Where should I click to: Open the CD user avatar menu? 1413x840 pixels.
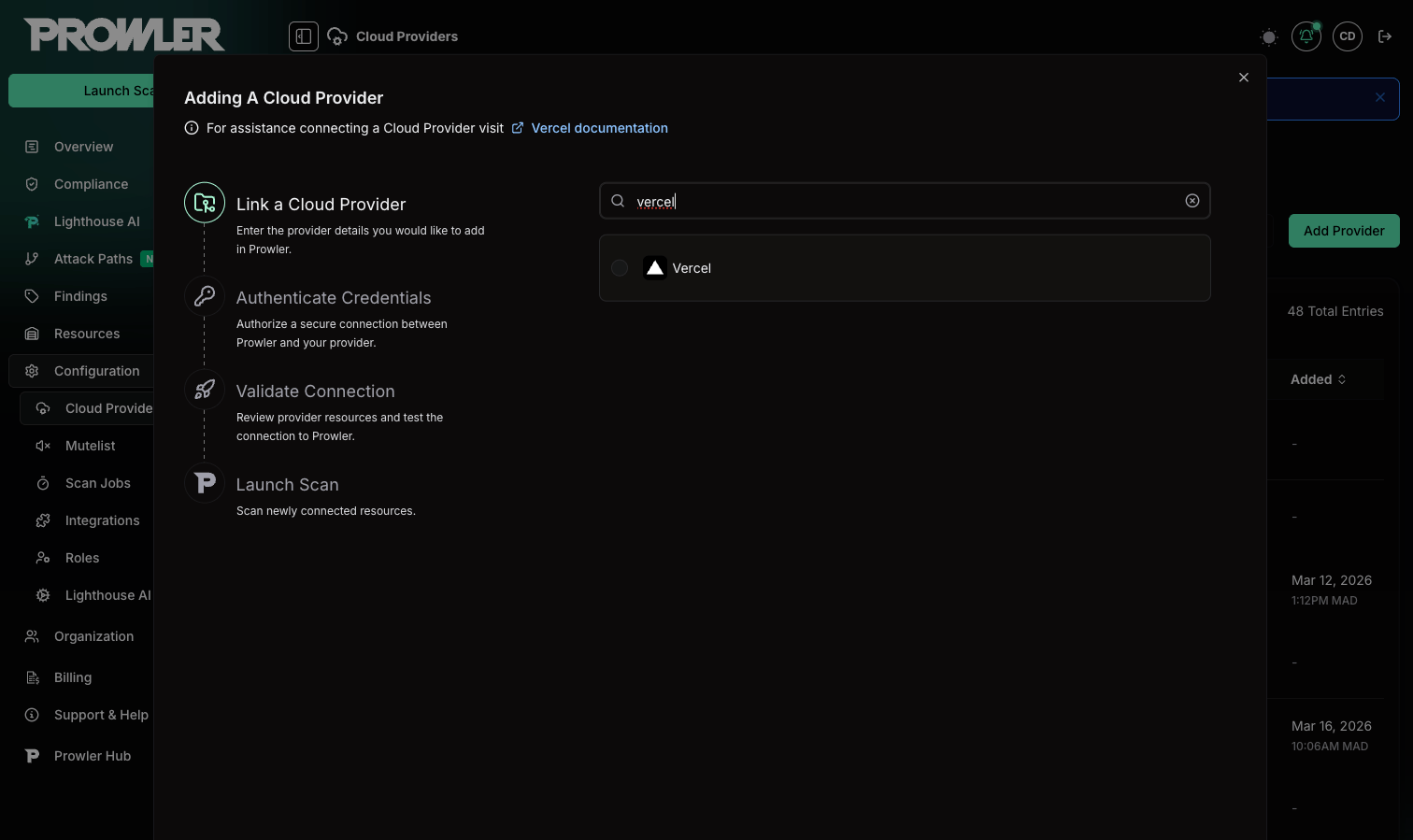click(x=1348, y=36)
